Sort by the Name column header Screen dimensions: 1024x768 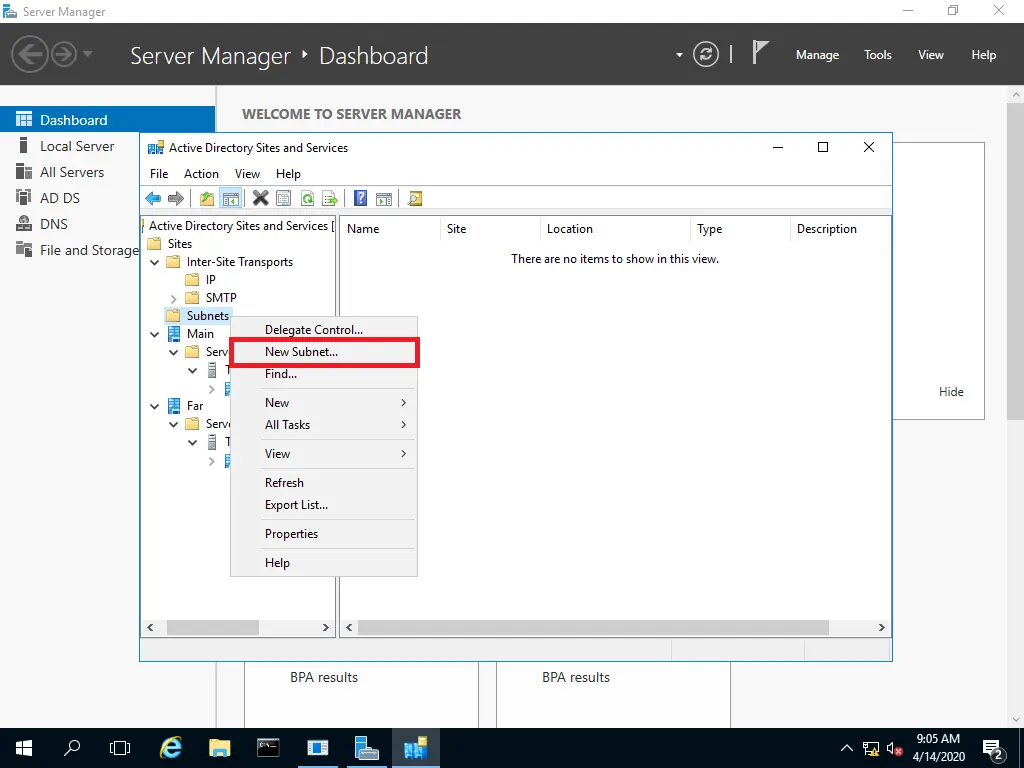click(x=390, y=229)
